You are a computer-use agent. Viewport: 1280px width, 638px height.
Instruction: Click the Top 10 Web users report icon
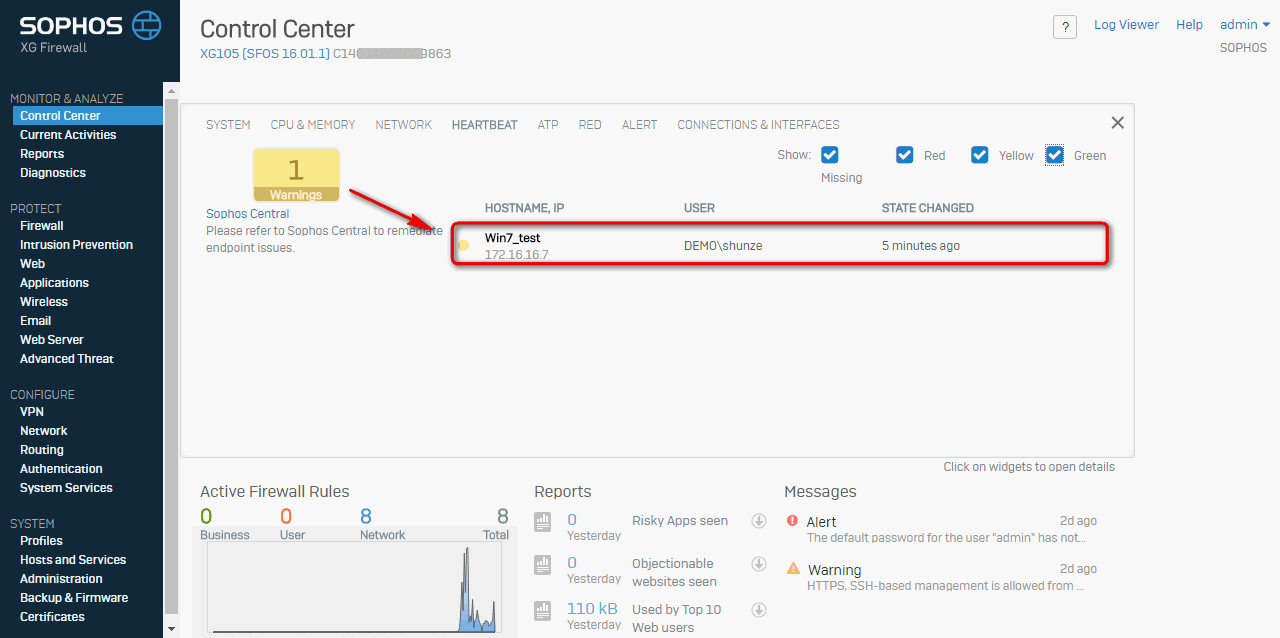(x=543, y=610)
